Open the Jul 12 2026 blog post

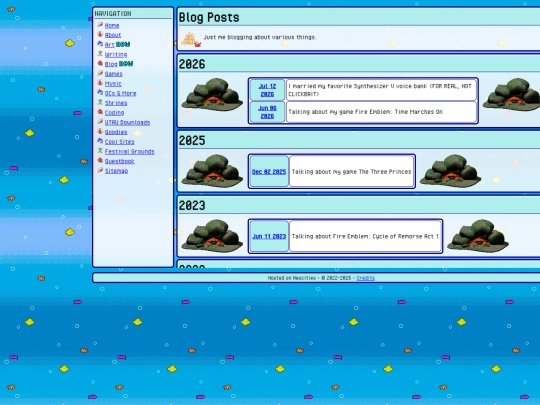pos(267,90)
